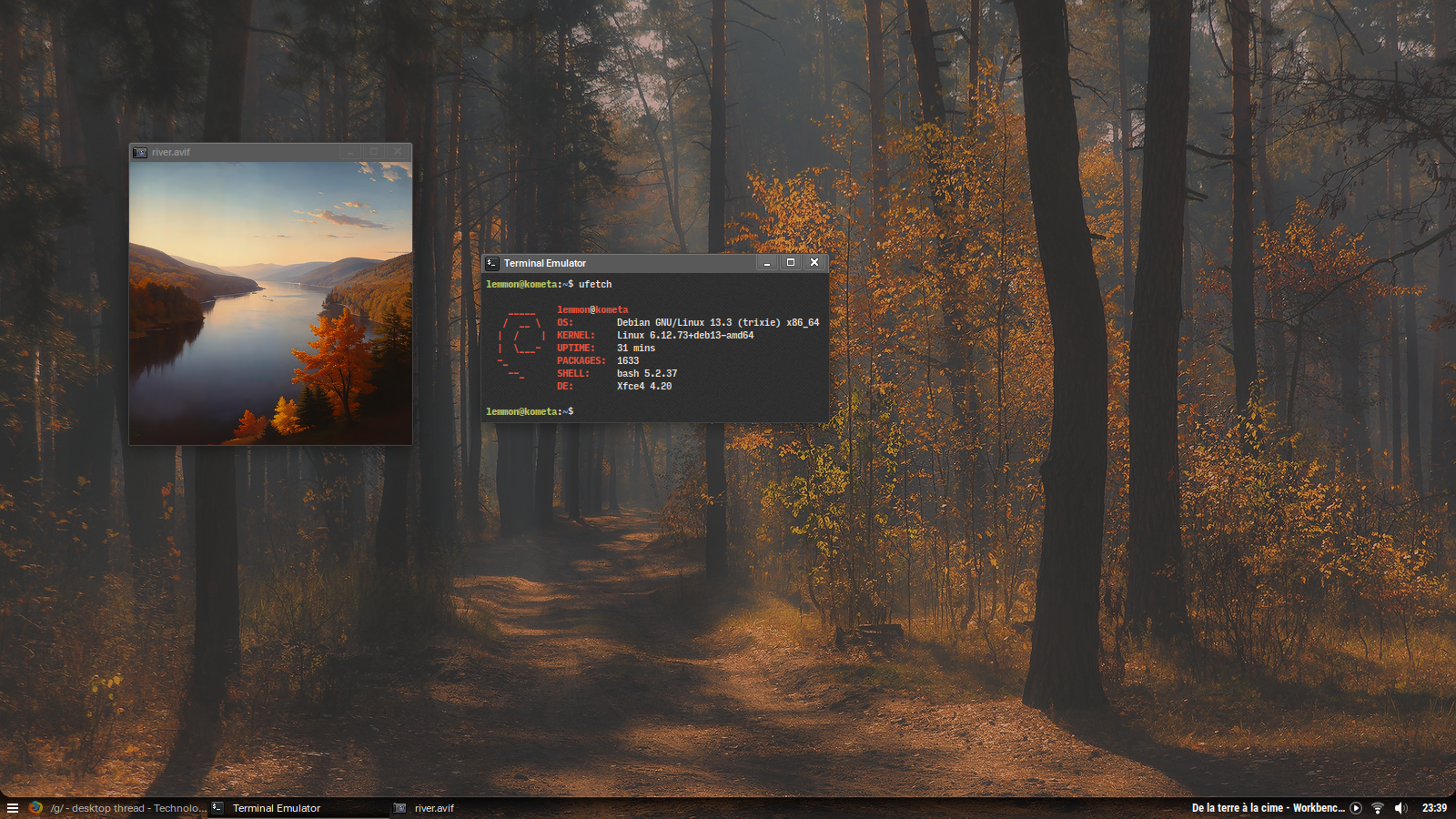This screenshot has width=1456, height=819.
Task: Click the 'KERNEL:' label in the terminal
Action: (x=576, y=336)
